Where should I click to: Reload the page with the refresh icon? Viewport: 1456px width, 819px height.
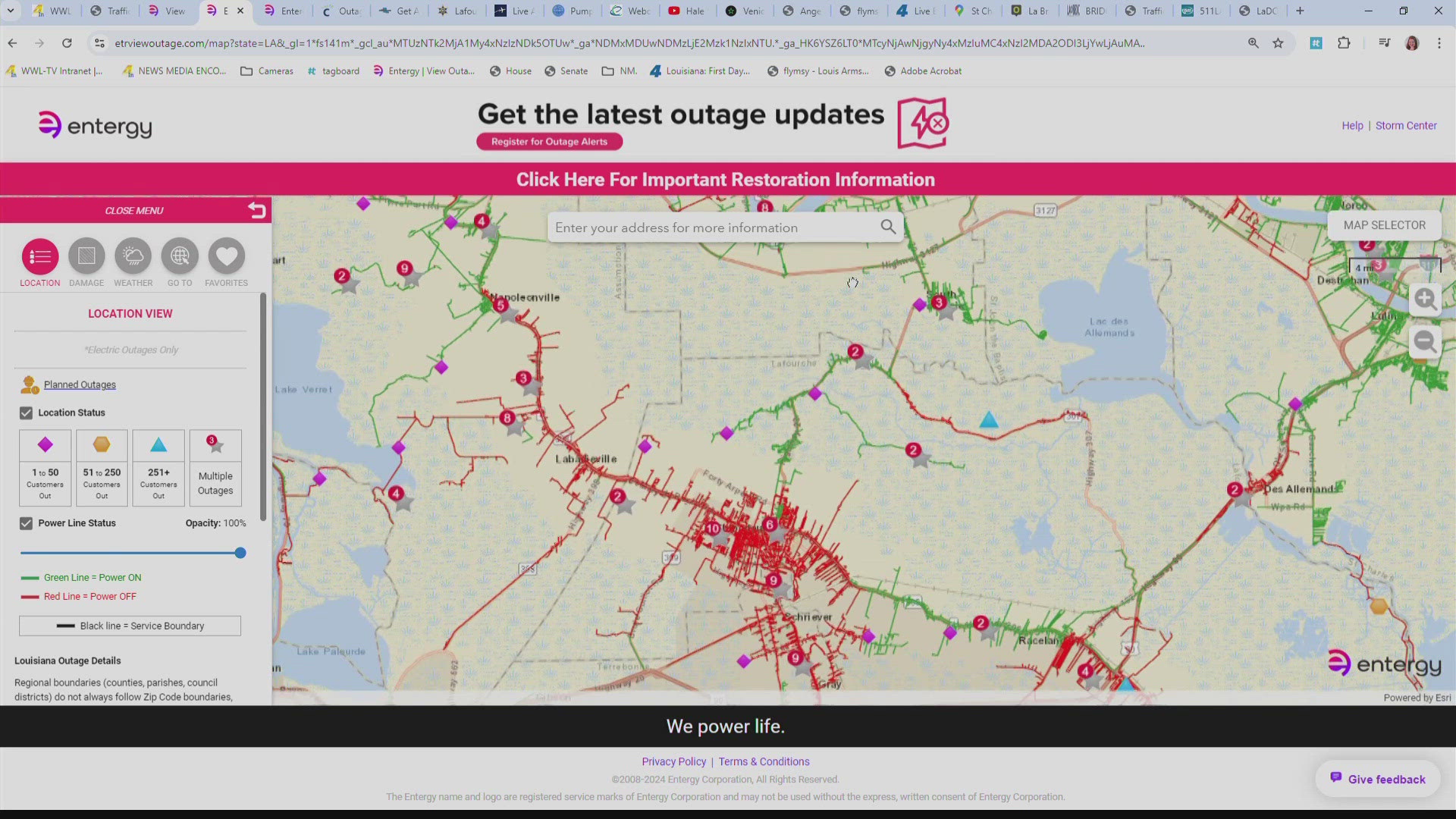click(x=67, y=43)
